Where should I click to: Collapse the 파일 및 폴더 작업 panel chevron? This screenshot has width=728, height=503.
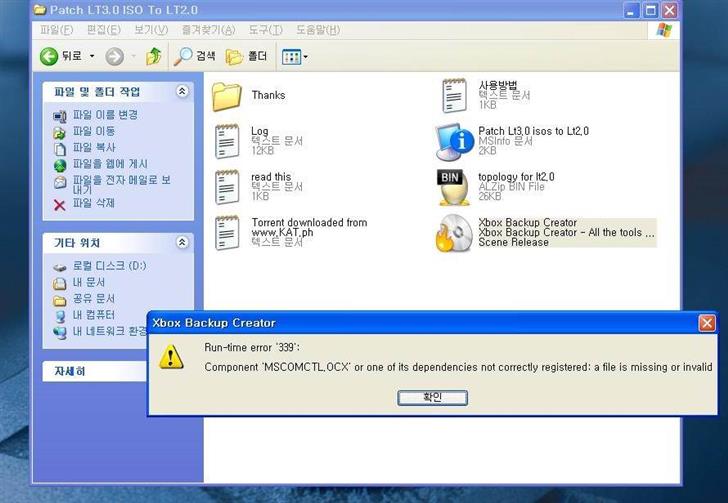coord(182,91)
